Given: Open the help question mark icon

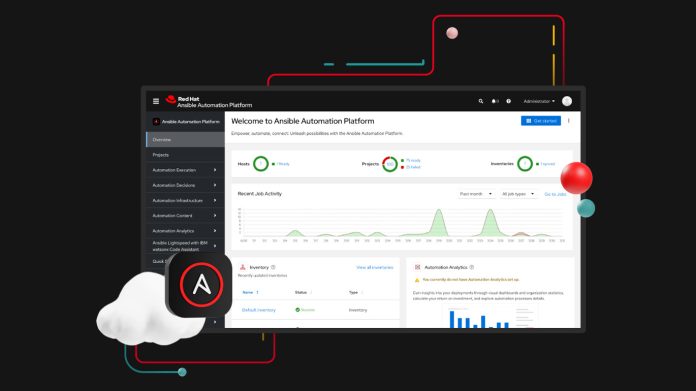Looking at the screenshot, I should point(509,101).
